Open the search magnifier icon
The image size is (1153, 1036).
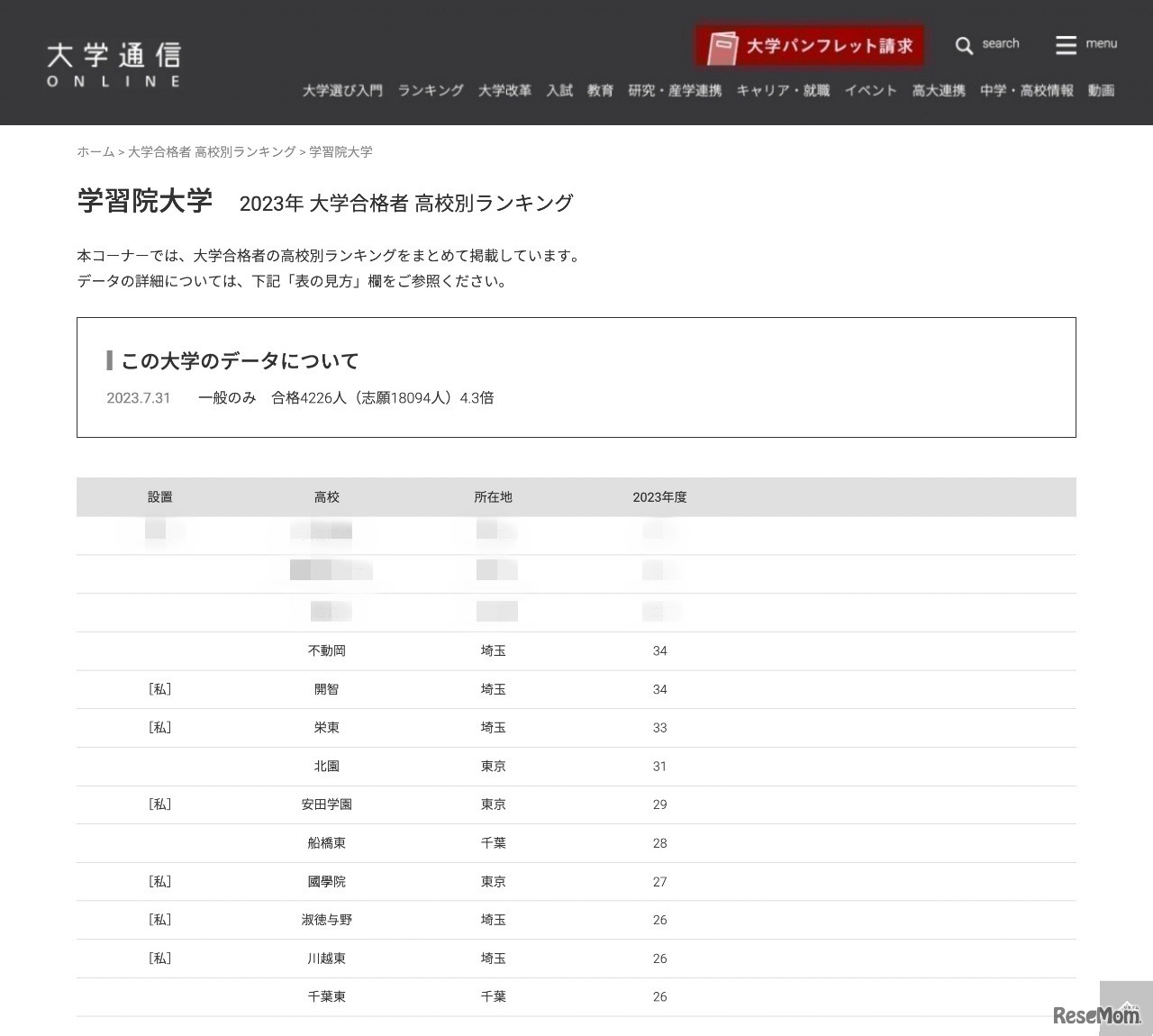click(964, 44)
